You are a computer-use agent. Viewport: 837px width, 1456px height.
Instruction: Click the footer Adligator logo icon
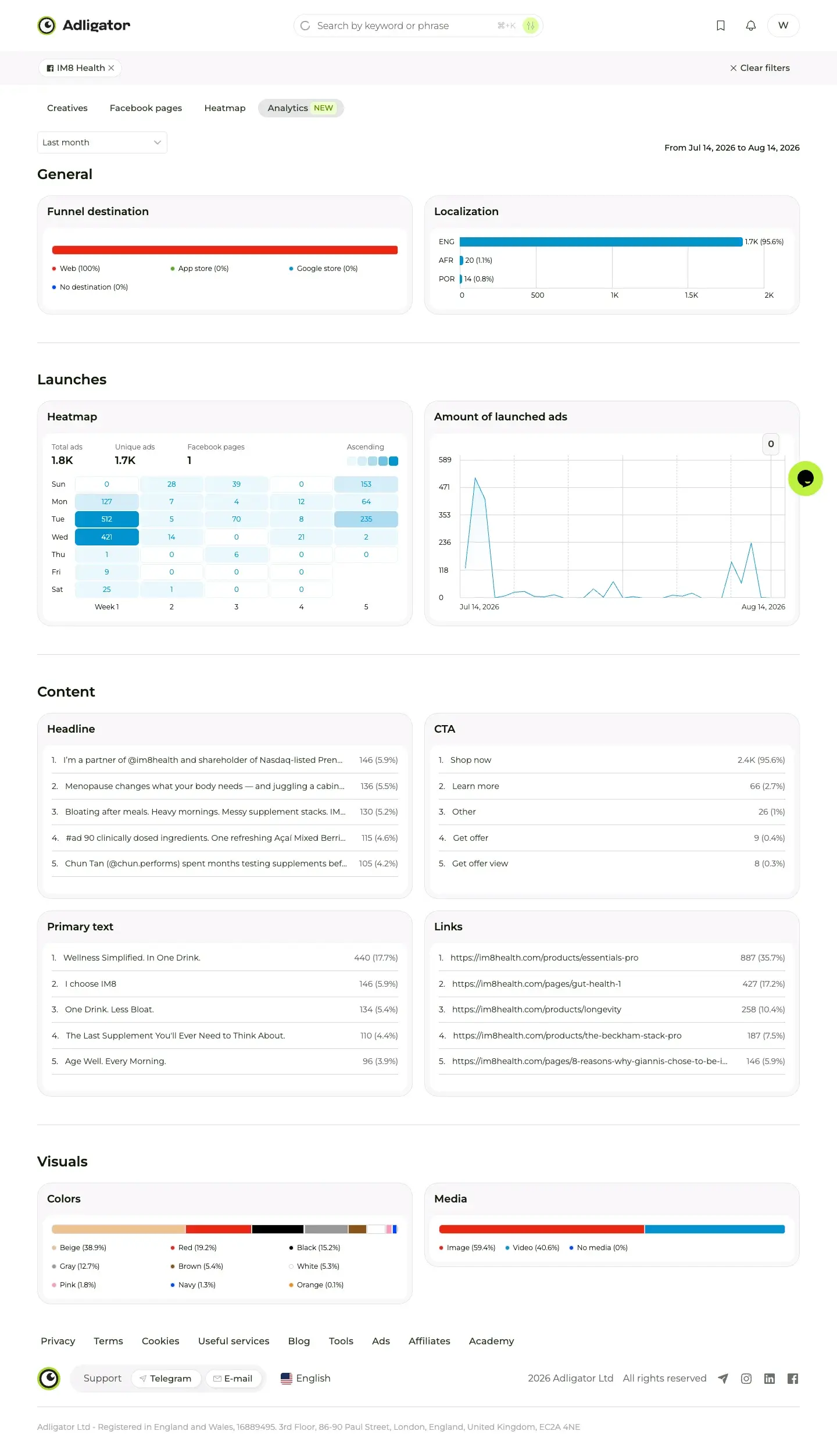coord(49,1379)
